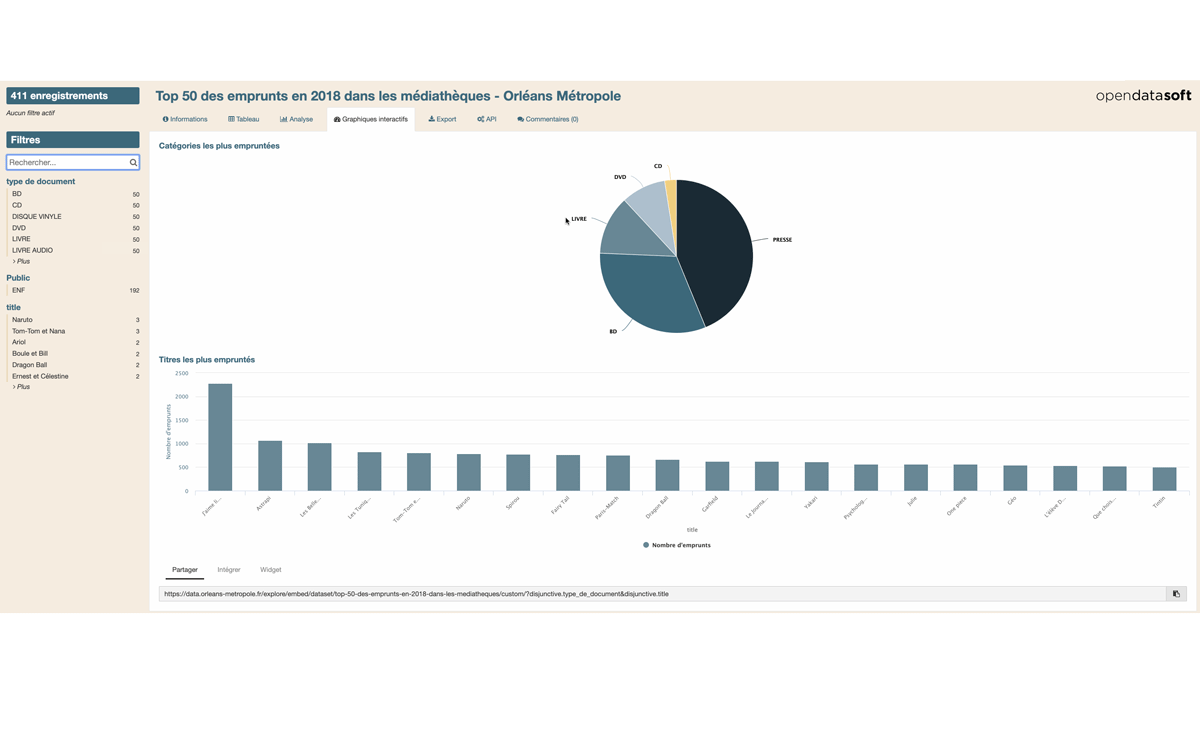This screenshot has height=729, width=1200.
Task: Select the ENF public filter
Action: pyautogui.click(x=18, y=290)
